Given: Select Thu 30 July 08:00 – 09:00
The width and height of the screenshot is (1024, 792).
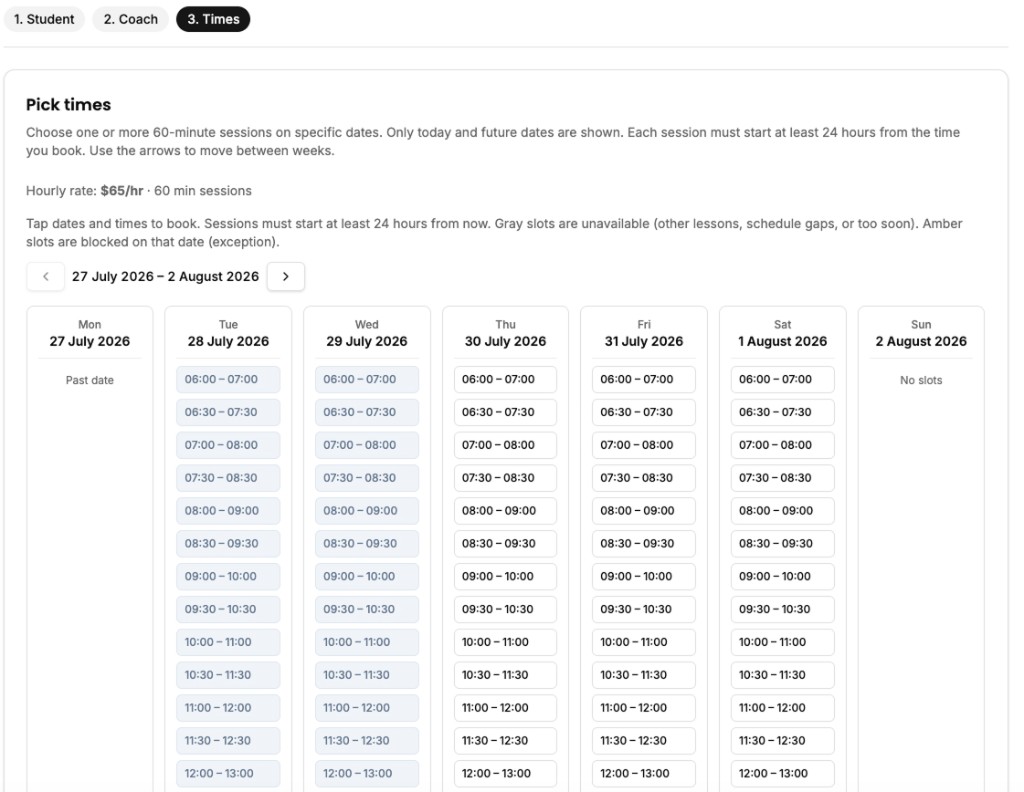Looking at the screenshot, I should (x=505, y=511).
